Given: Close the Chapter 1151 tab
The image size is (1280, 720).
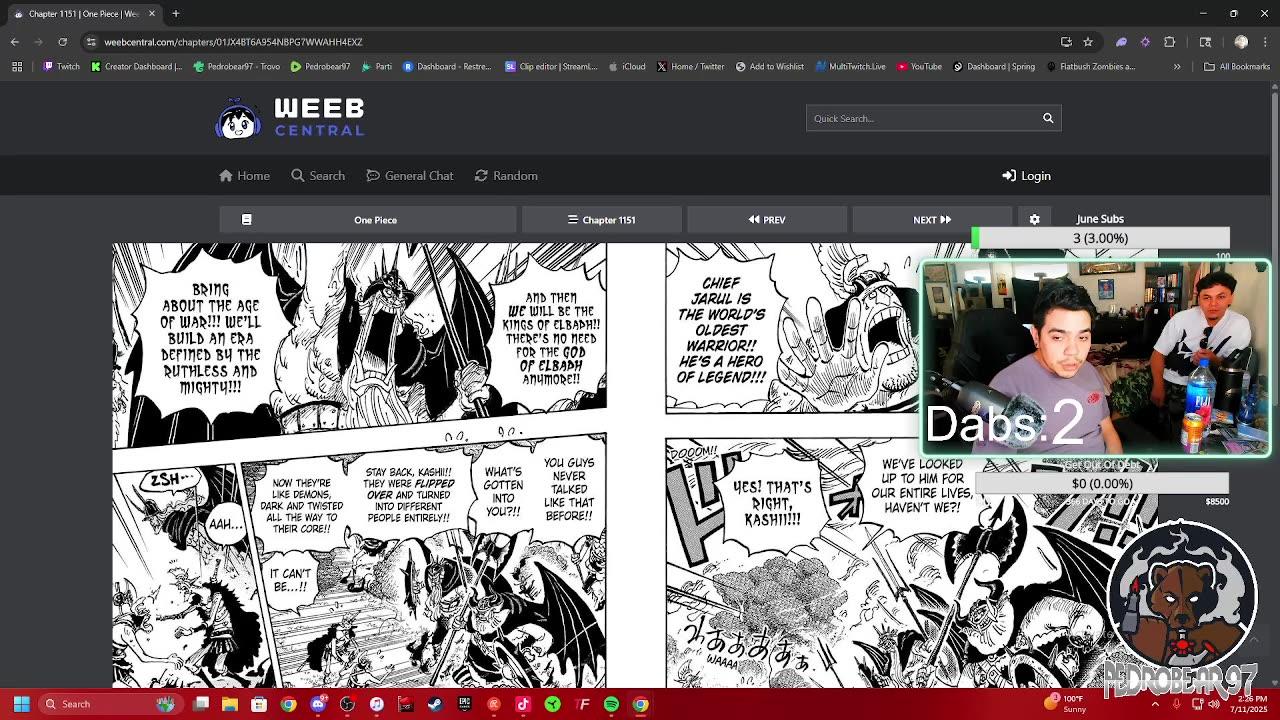Looking at the screenshot, I should pos(152,13).
